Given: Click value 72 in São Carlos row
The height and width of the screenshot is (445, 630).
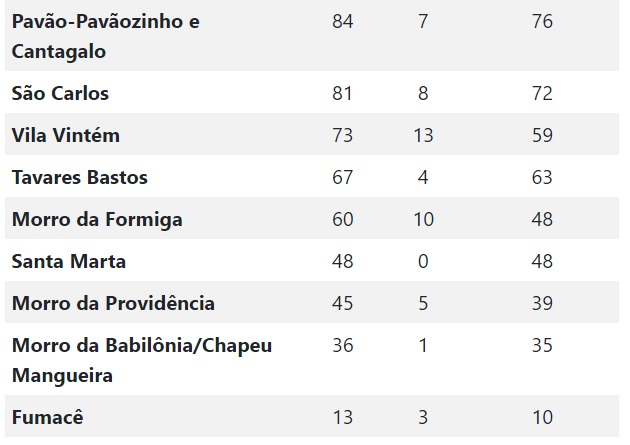Looking at the screenshot, I should tap(542, 94).
